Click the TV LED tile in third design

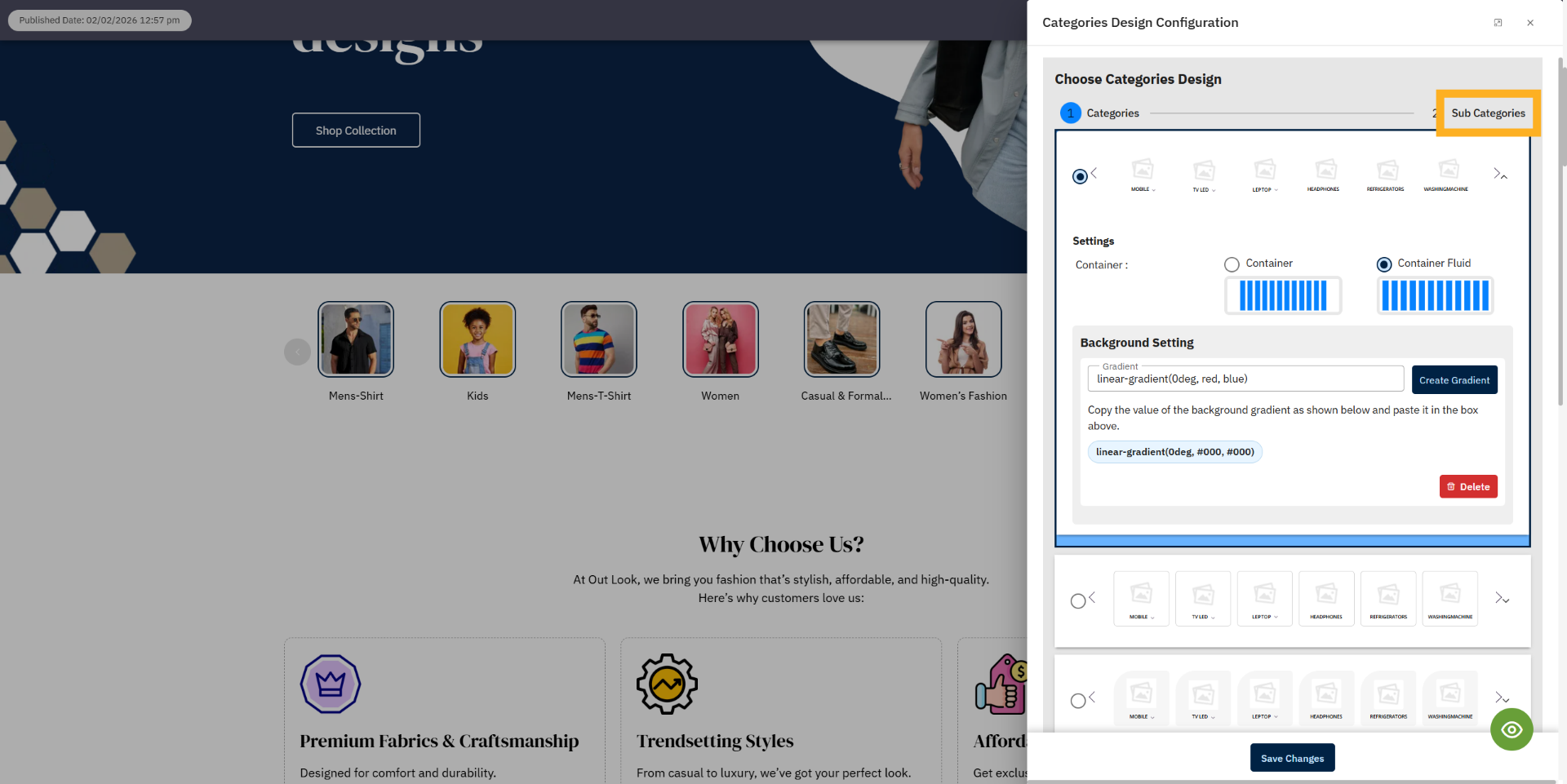pos(1203,698)
